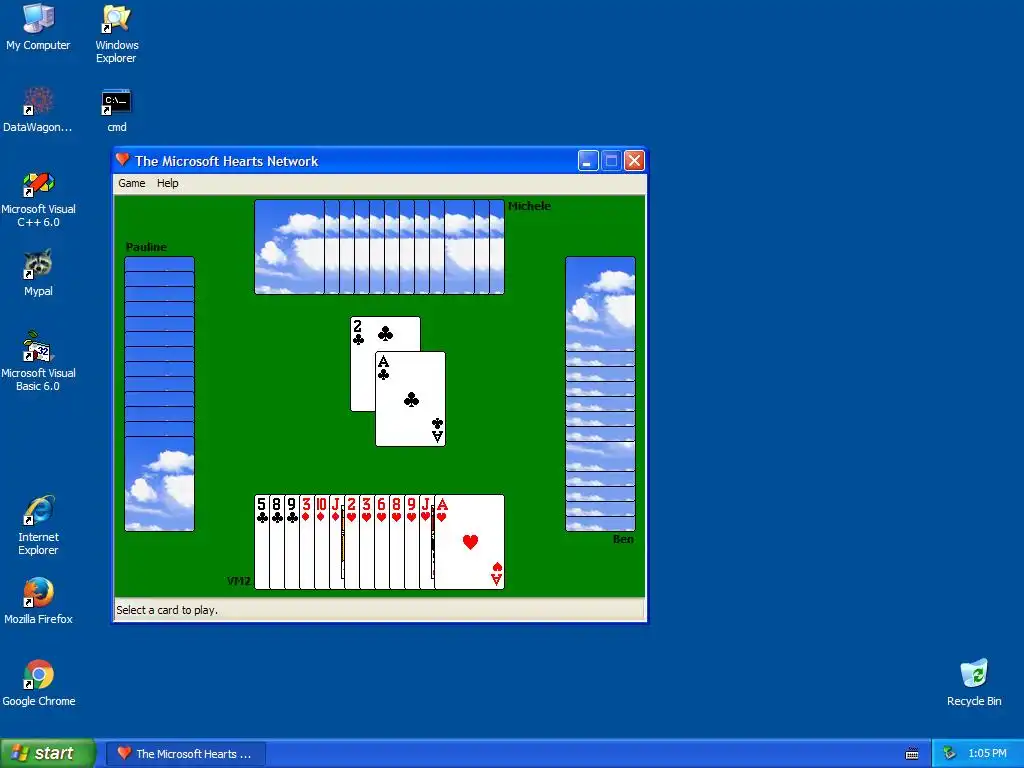Viewport: 1024px width, 768px height.
Task: Select the 3 of diamonds card
Action: tap(307, 542)
